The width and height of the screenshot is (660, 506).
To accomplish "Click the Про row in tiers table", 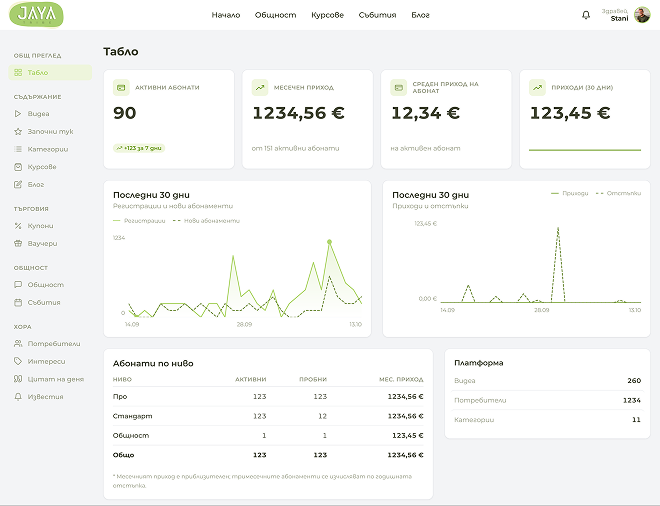I will [x=268, y=397].
